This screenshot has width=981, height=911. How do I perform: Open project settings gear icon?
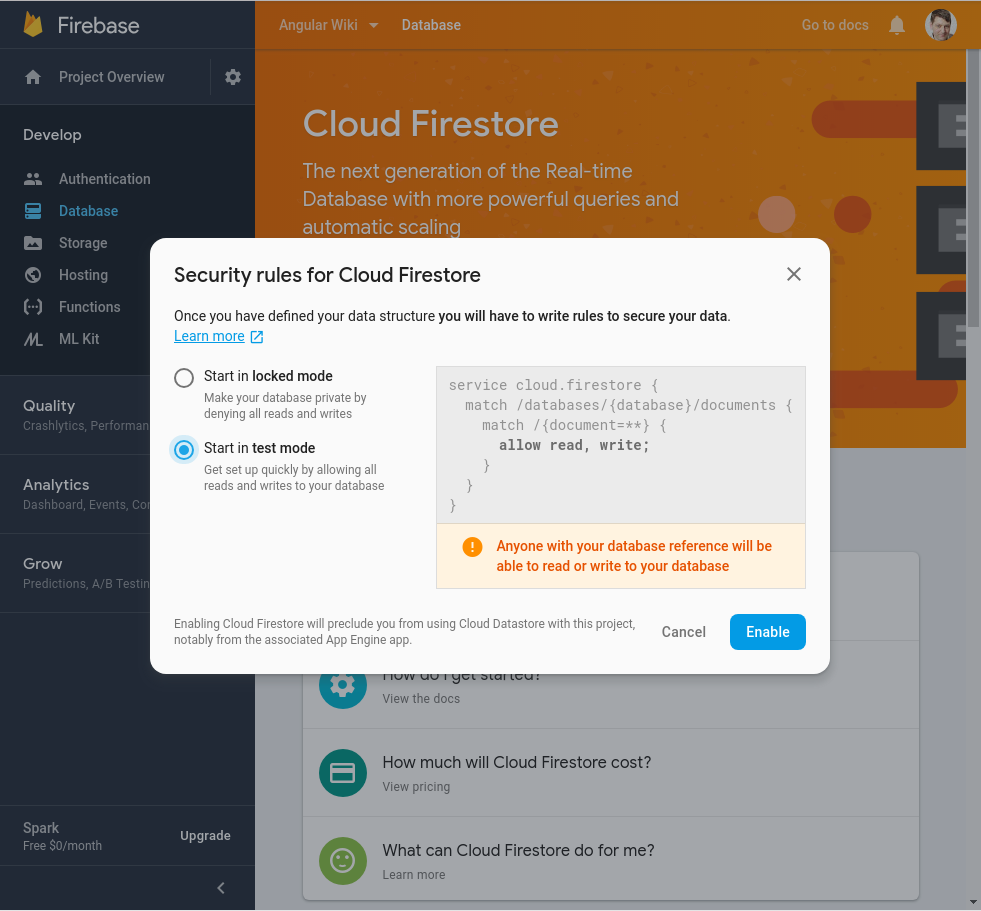233,77
